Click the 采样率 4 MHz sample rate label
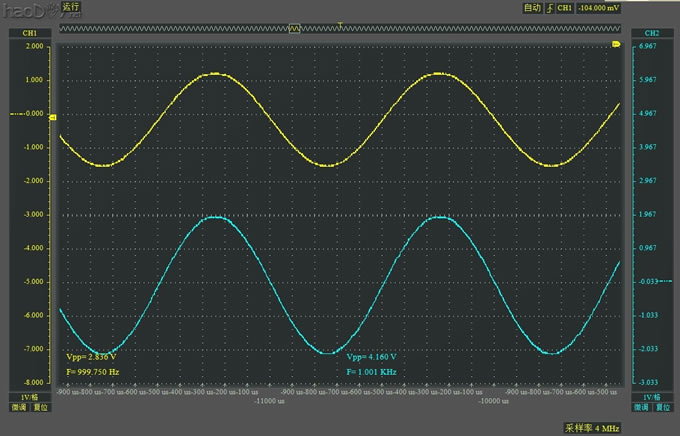680x436 pixels. [591, 427]
